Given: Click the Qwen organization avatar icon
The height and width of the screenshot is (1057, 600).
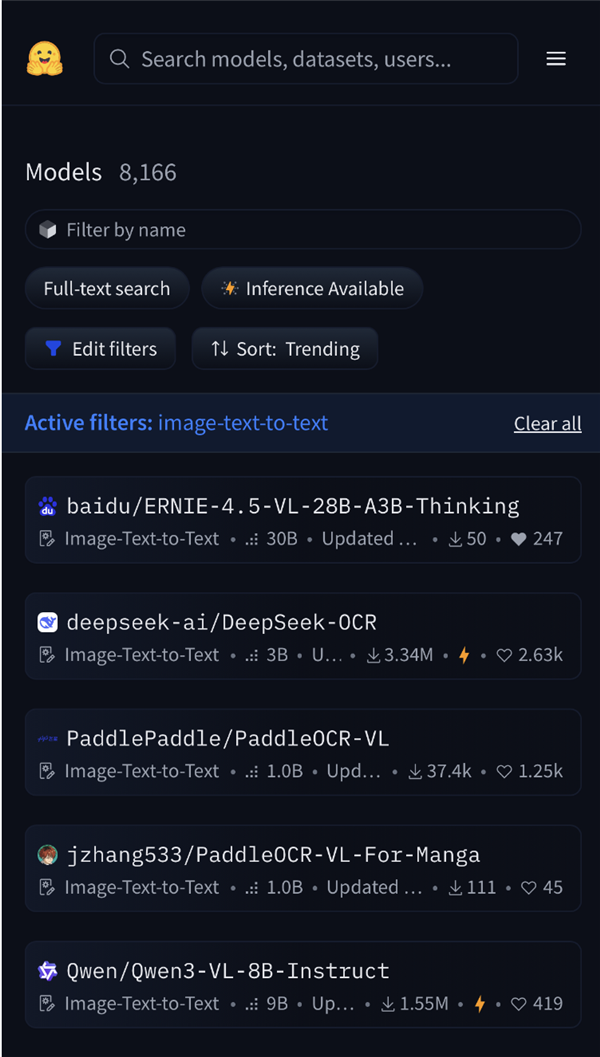Looking at the screenshot, I should click(x=47, y=971).
